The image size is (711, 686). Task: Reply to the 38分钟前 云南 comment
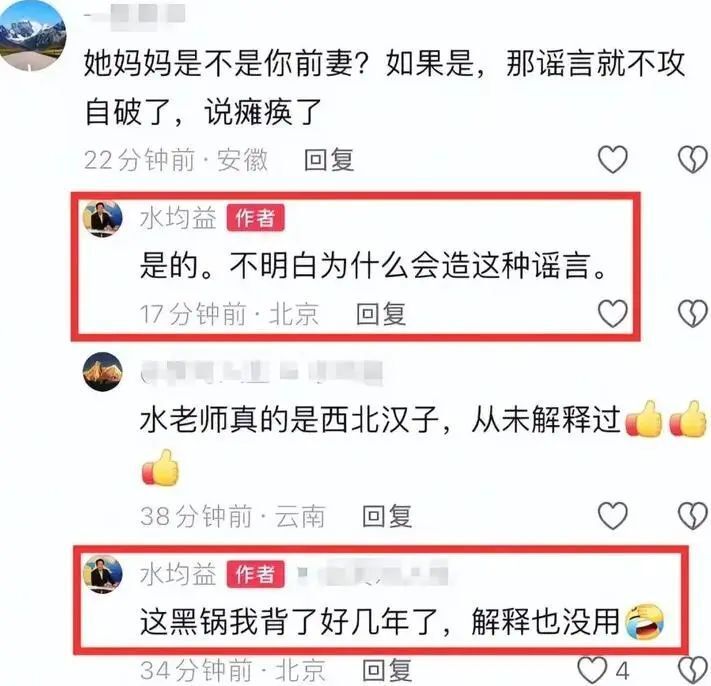pos(387,516)
